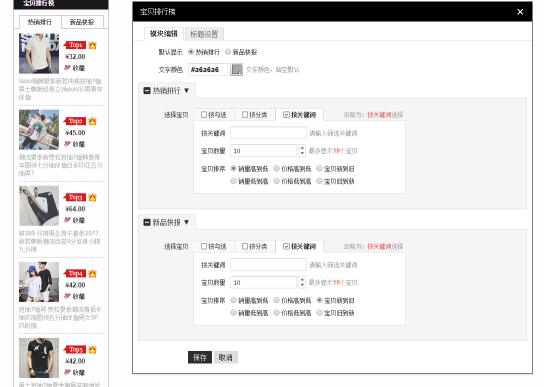544x387 pixels.
Task: Click the crown icon beside Top1
Action: click(x=92, y=45)
